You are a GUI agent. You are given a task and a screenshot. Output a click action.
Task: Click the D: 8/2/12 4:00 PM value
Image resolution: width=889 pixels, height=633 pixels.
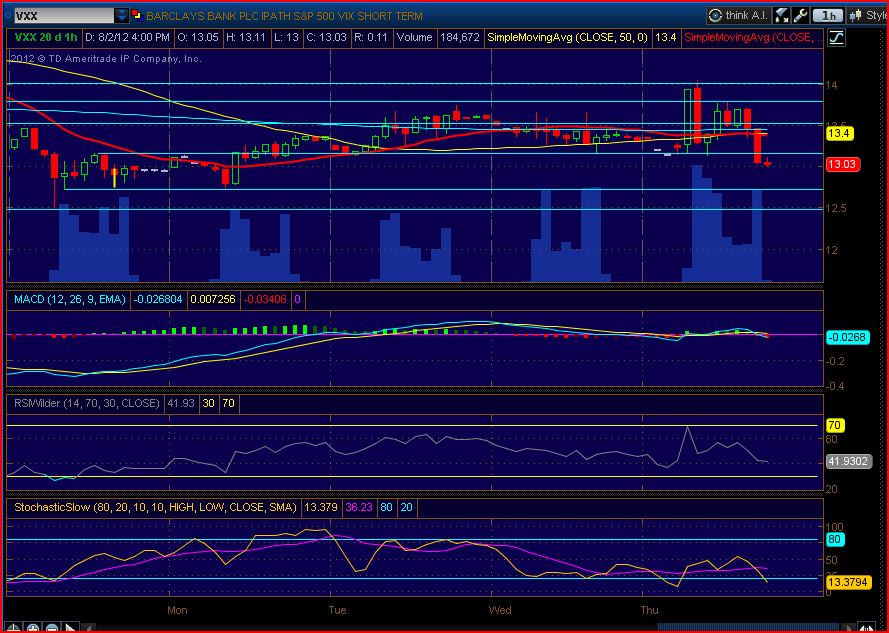(x=128, y=37)
